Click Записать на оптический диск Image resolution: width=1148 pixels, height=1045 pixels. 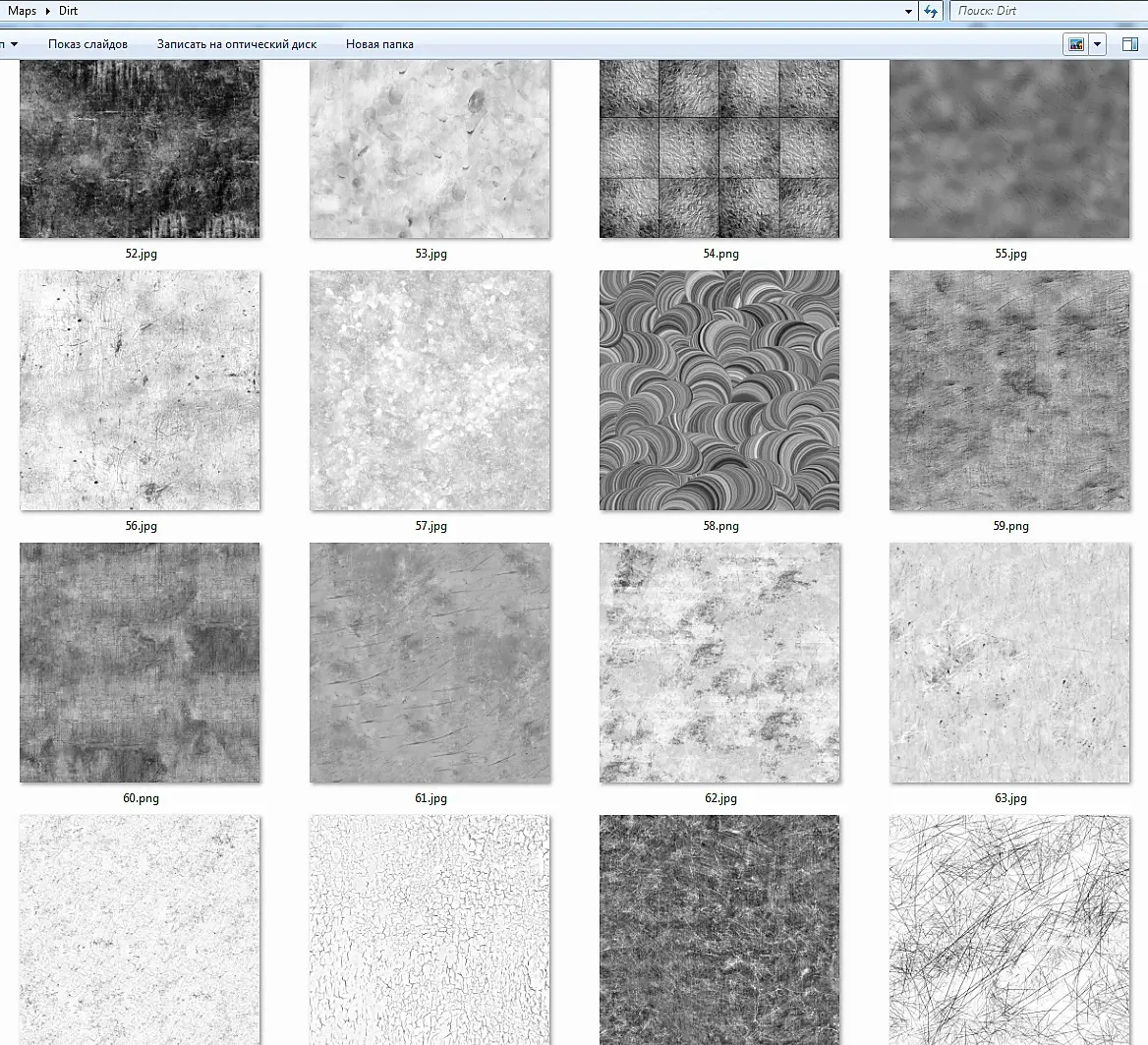click(x=236, y=44)
